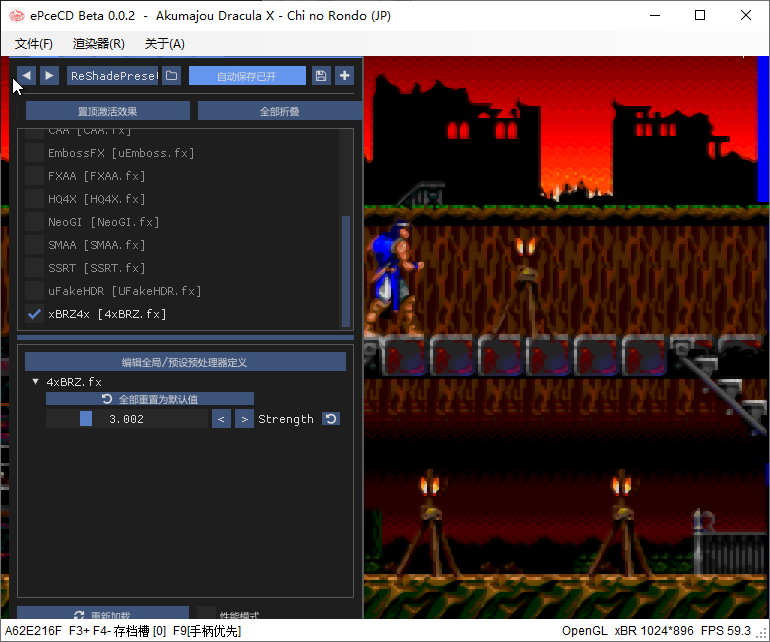Open the 文件(F) menu
This screenshot has height=642, width=770.
click(34, 44)
